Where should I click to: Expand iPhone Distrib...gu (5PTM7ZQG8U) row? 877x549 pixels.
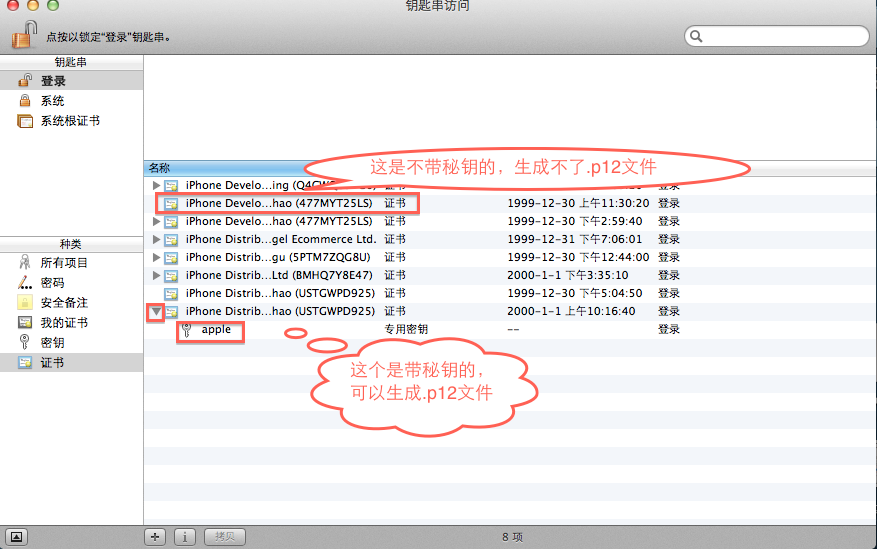click(x=157, y=257)
